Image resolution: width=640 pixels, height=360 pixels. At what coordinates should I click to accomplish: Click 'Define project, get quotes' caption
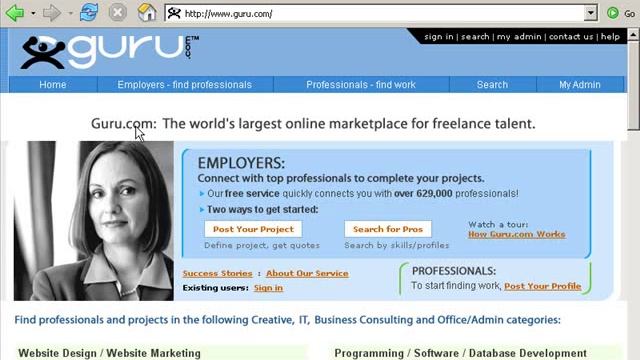tap(262, 245)
